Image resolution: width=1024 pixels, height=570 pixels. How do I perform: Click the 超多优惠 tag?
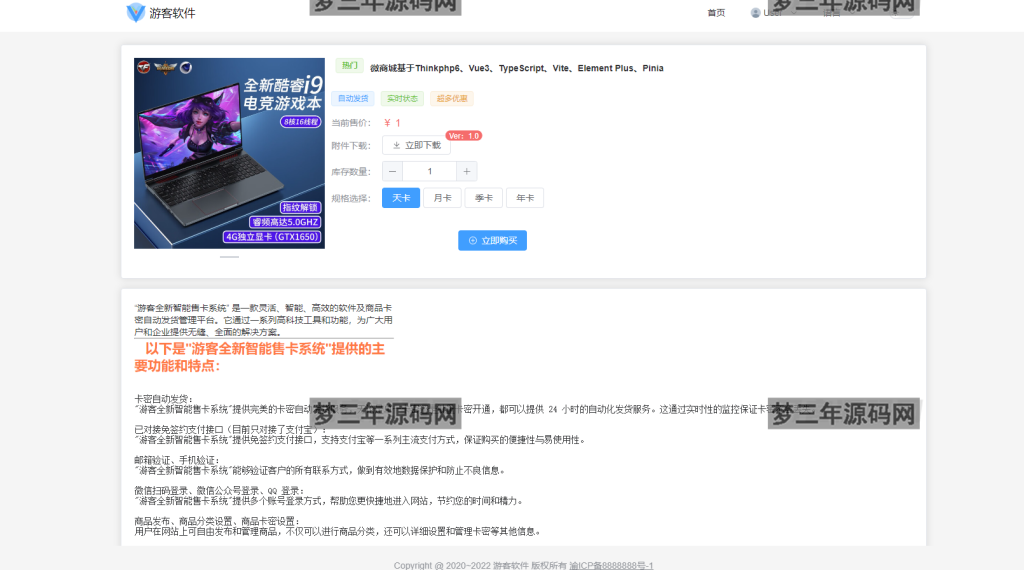point(452,99)
